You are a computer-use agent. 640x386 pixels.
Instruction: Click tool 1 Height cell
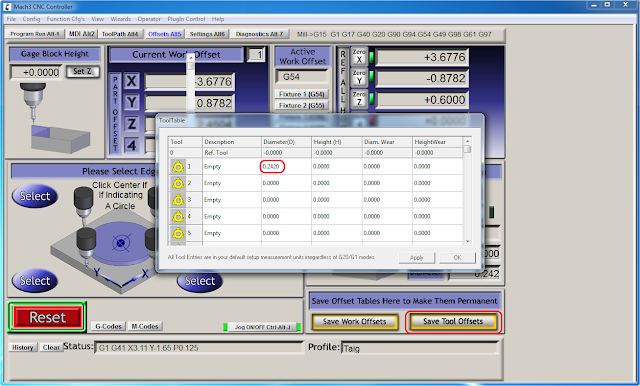pyautogui.click(x=337, y=166)
